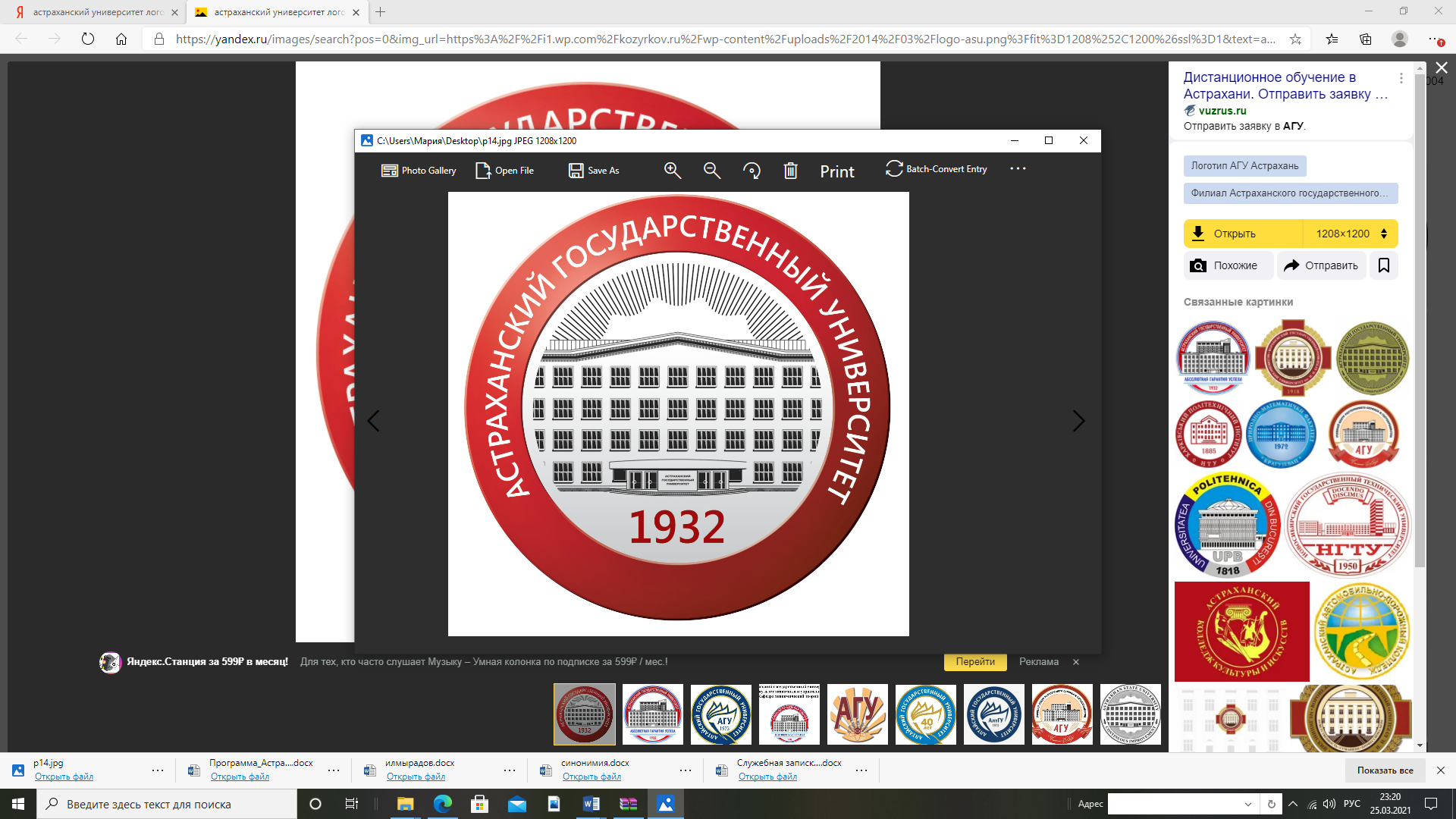Open a new browser tab

point(381,12)
